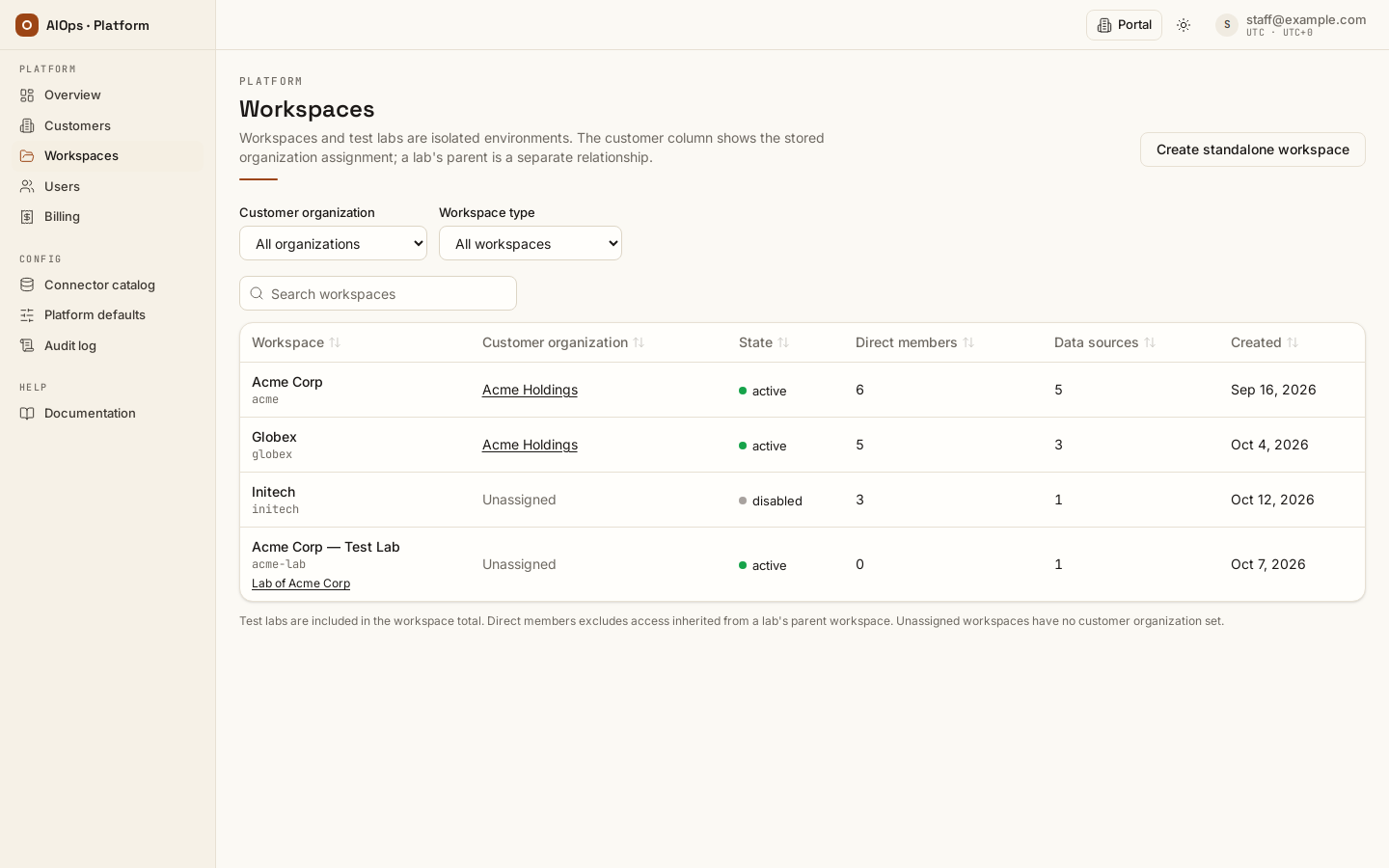Sort by Data sources column

coord(1104,342)
